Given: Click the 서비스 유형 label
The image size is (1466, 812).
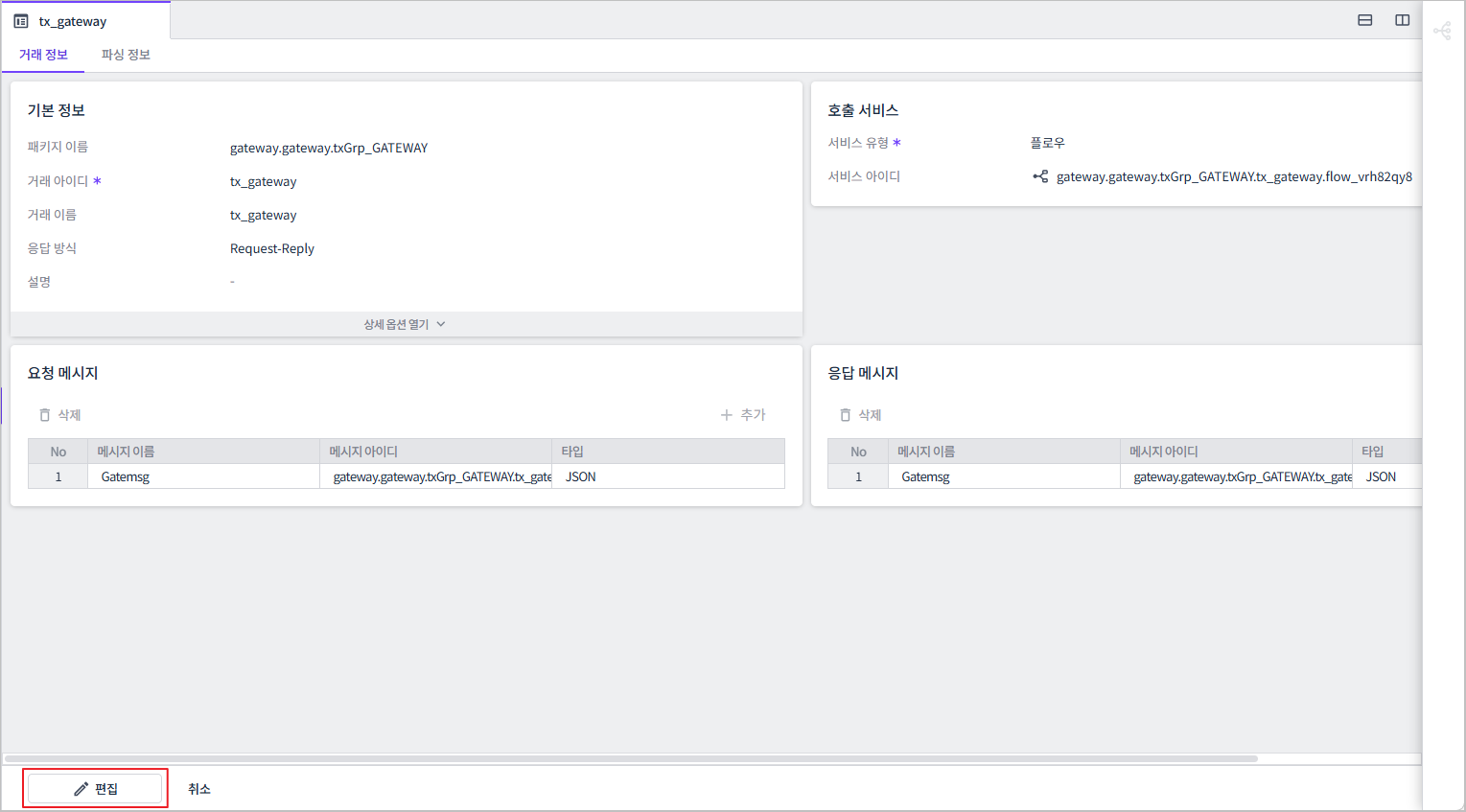Looking at the screenshot, I should (x=858, y=143).
